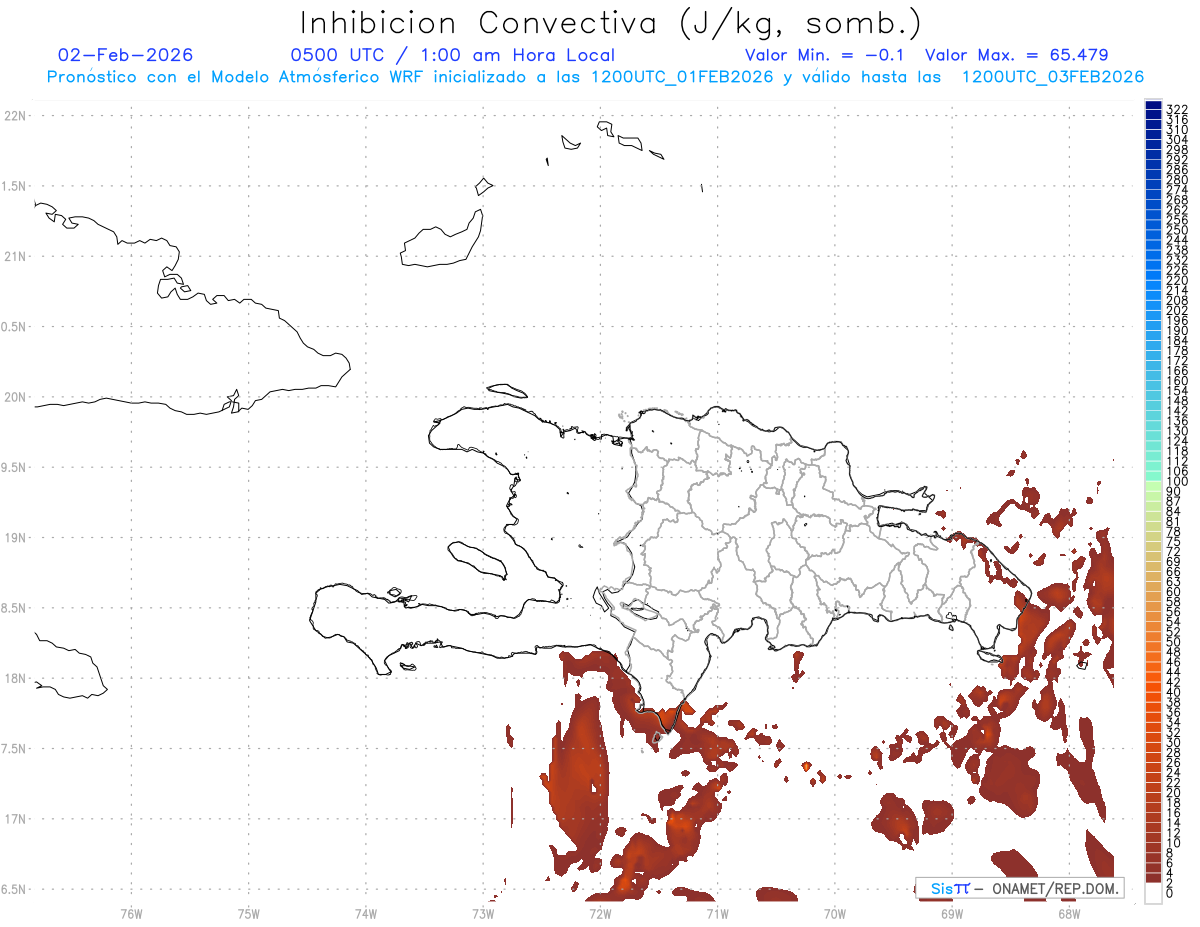Click the "220" label on the color scale

click(x=1176, y=280)
